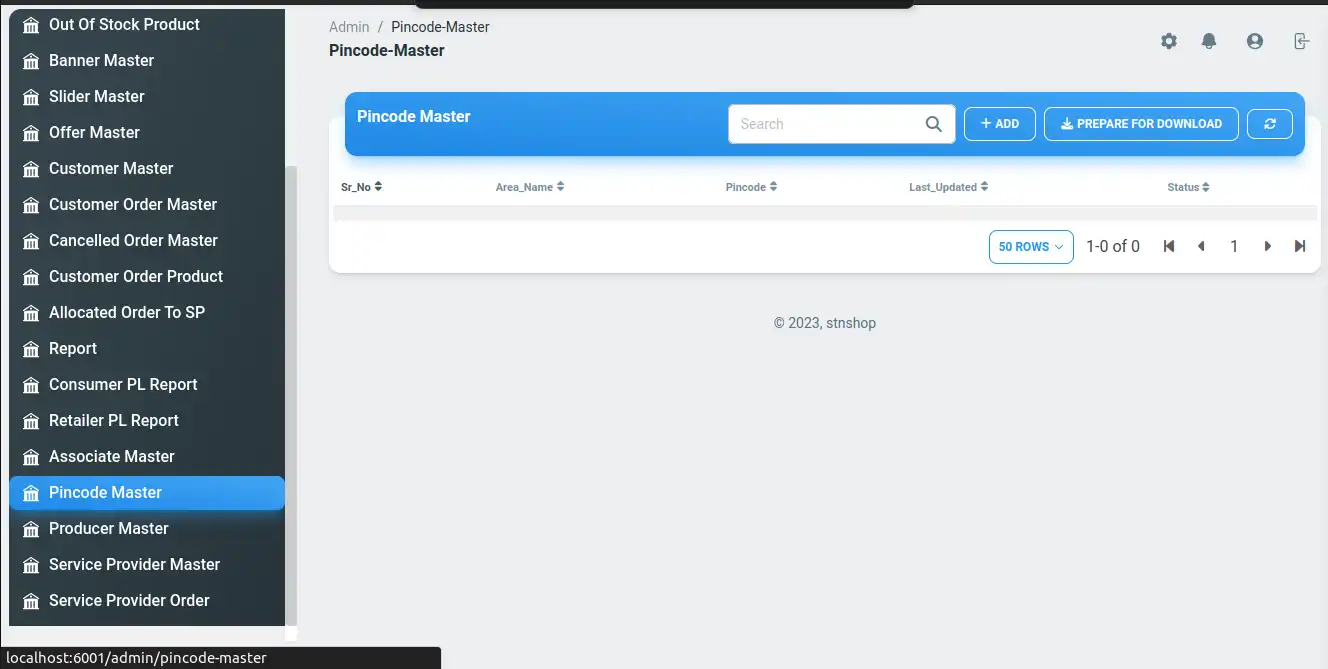Expand the 50 Rows page size dropdown
The height and width of the screenshot is (669, 1328).
click(1031, 246)
